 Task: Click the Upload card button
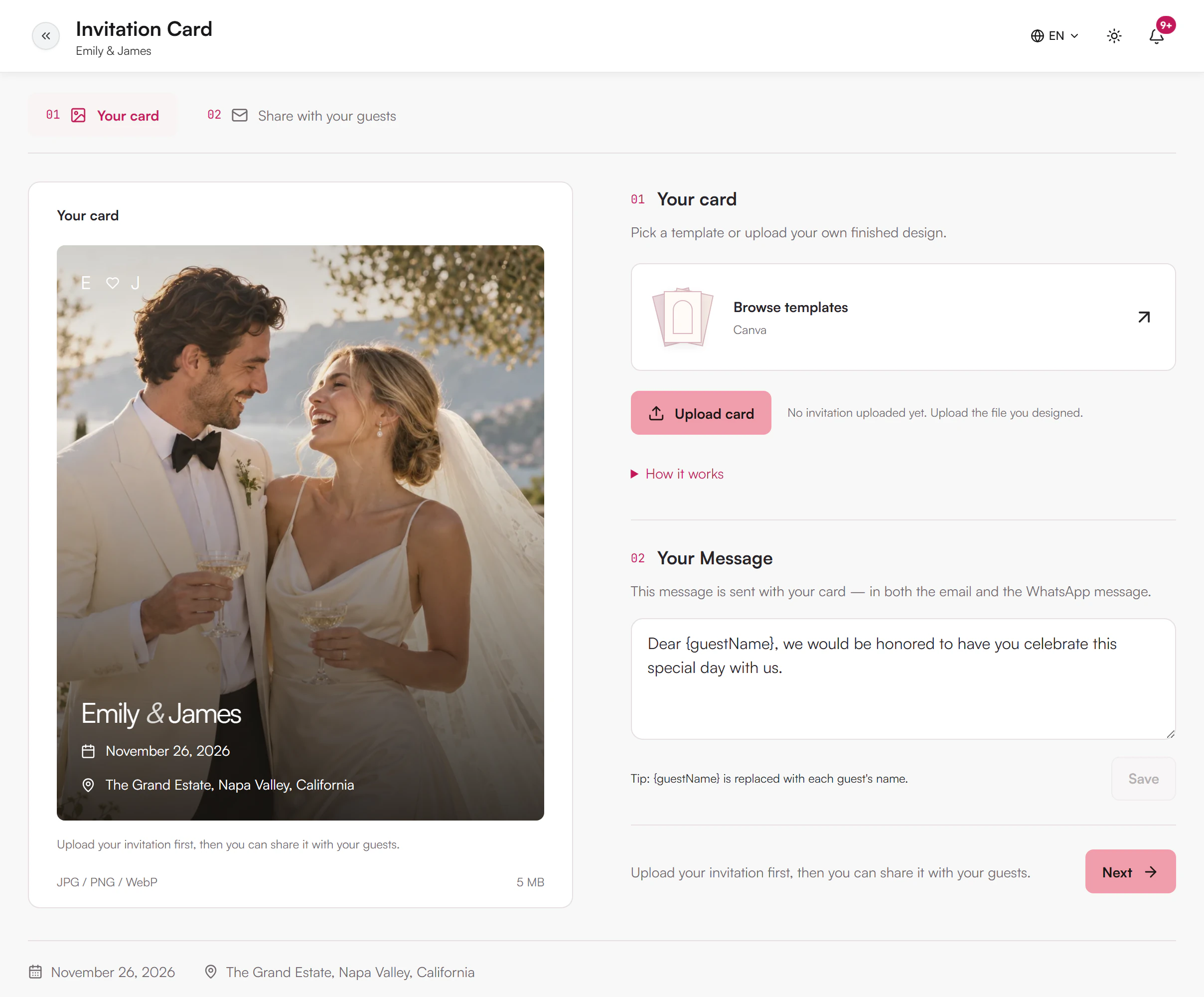click(701, 413)
